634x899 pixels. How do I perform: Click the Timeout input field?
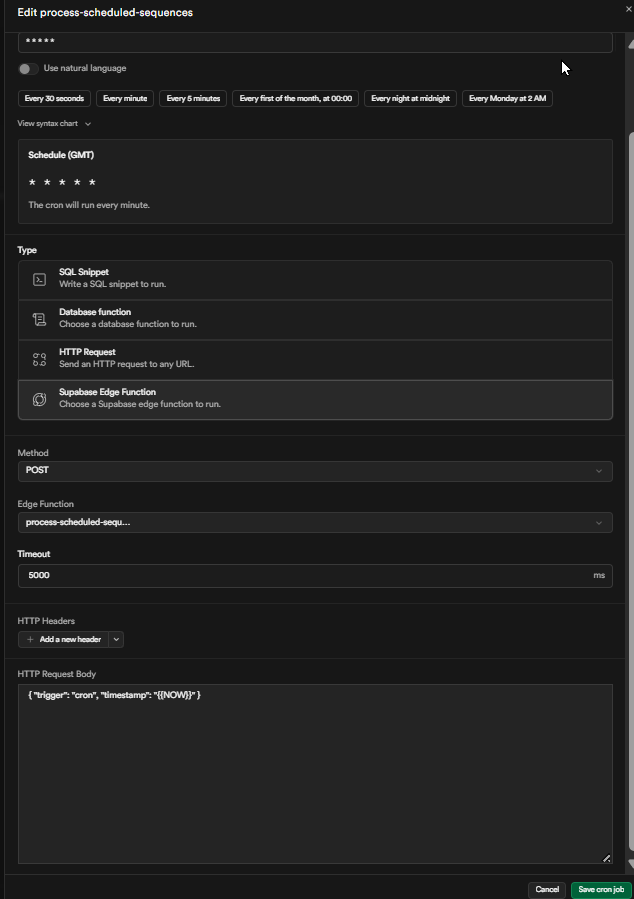point(300,576)
